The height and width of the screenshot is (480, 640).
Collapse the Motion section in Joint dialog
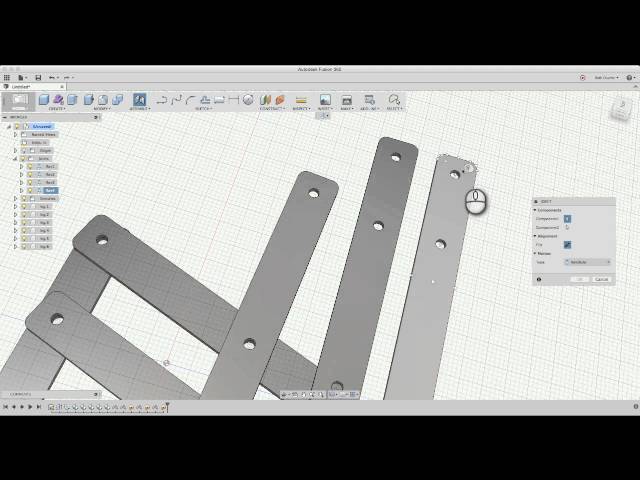coord(535,253)
